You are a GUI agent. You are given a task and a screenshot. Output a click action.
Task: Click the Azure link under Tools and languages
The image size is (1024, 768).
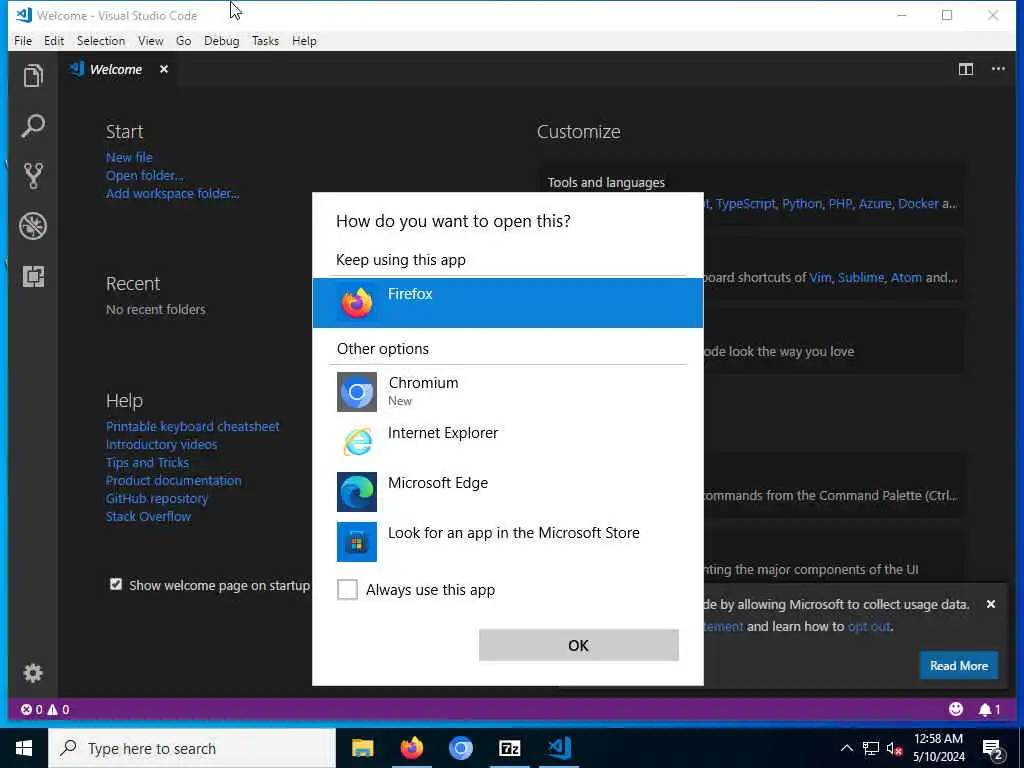point(875,203)
